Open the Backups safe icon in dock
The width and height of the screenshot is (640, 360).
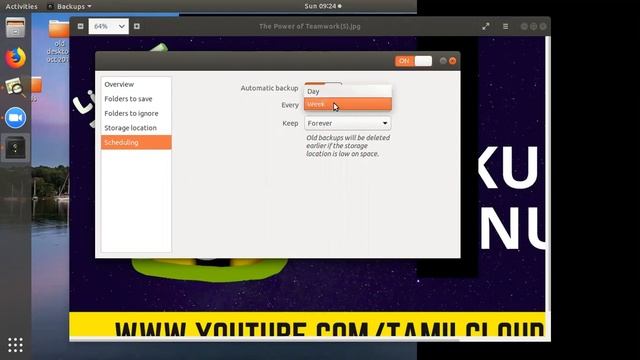pos(16,147)
